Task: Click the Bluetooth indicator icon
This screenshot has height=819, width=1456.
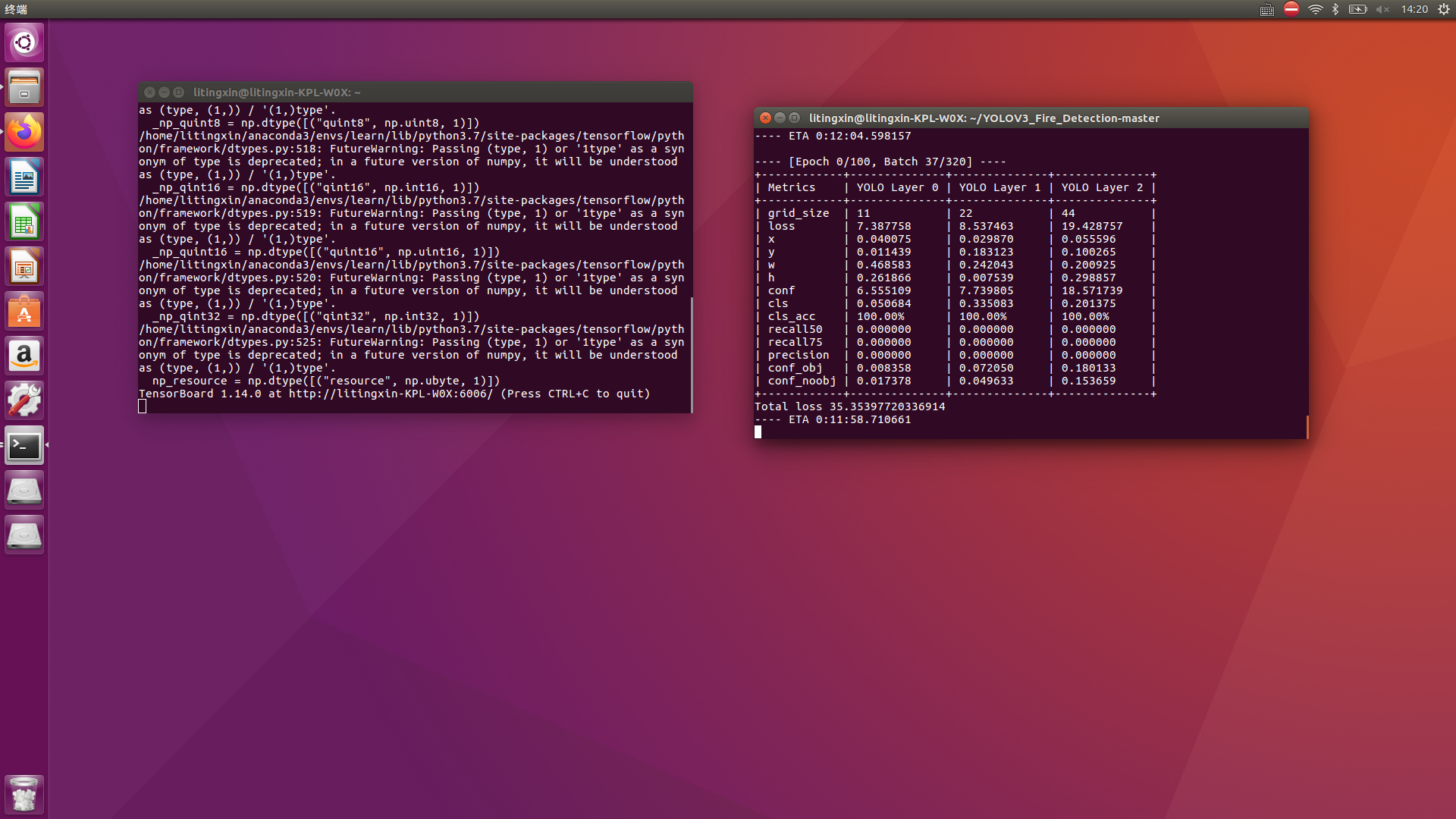Action: 1335,9
